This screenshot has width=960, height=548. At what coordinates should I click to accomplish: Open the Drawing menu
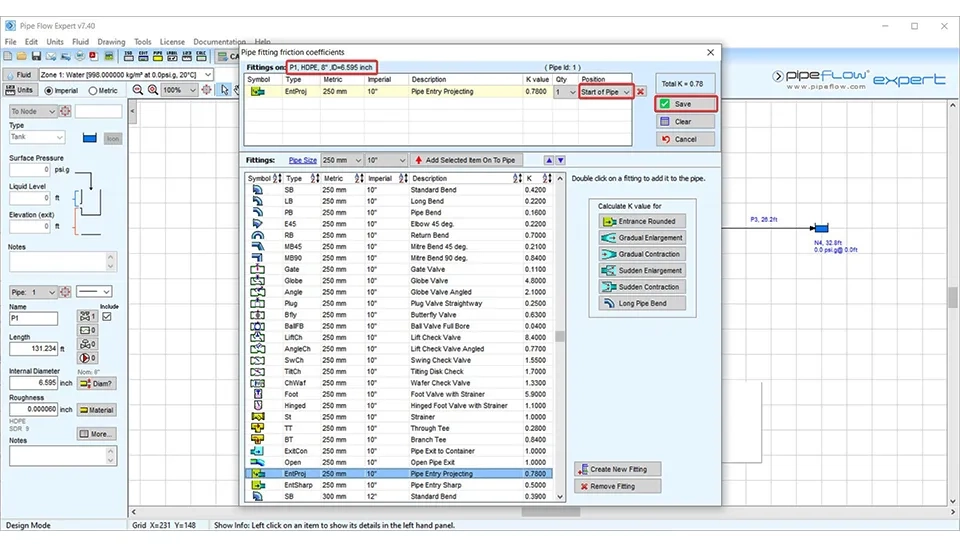click(x=111, y=42)
